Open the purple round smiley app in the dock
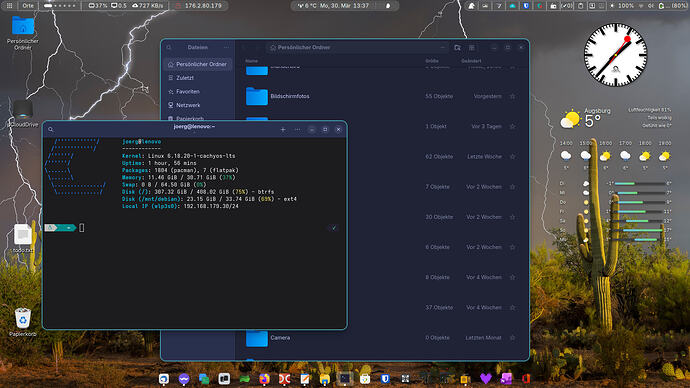Image resolution: width=690 pixels, height=388 pixels. coord(184,379)
